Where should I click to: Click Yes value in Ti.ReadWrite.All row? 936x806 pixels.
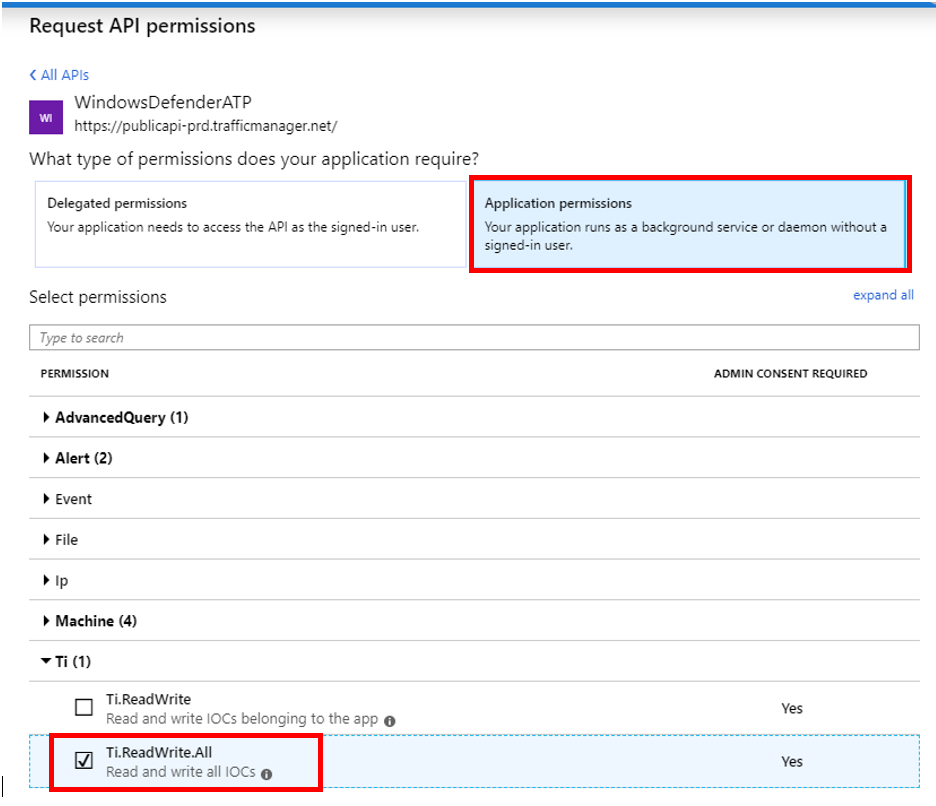pos(792,762)
